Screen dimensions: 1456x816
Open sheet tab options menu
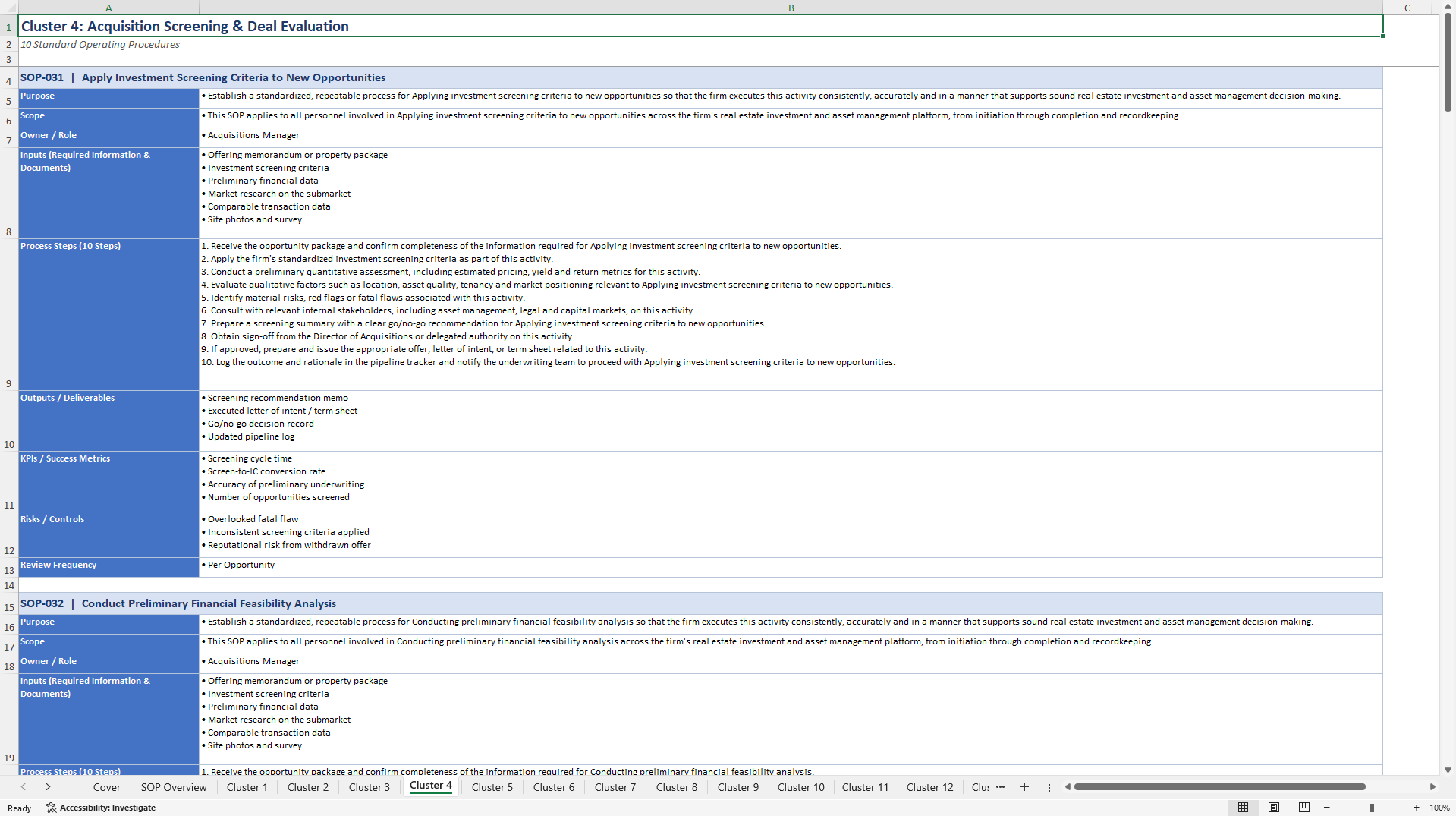coord(1049,787)
